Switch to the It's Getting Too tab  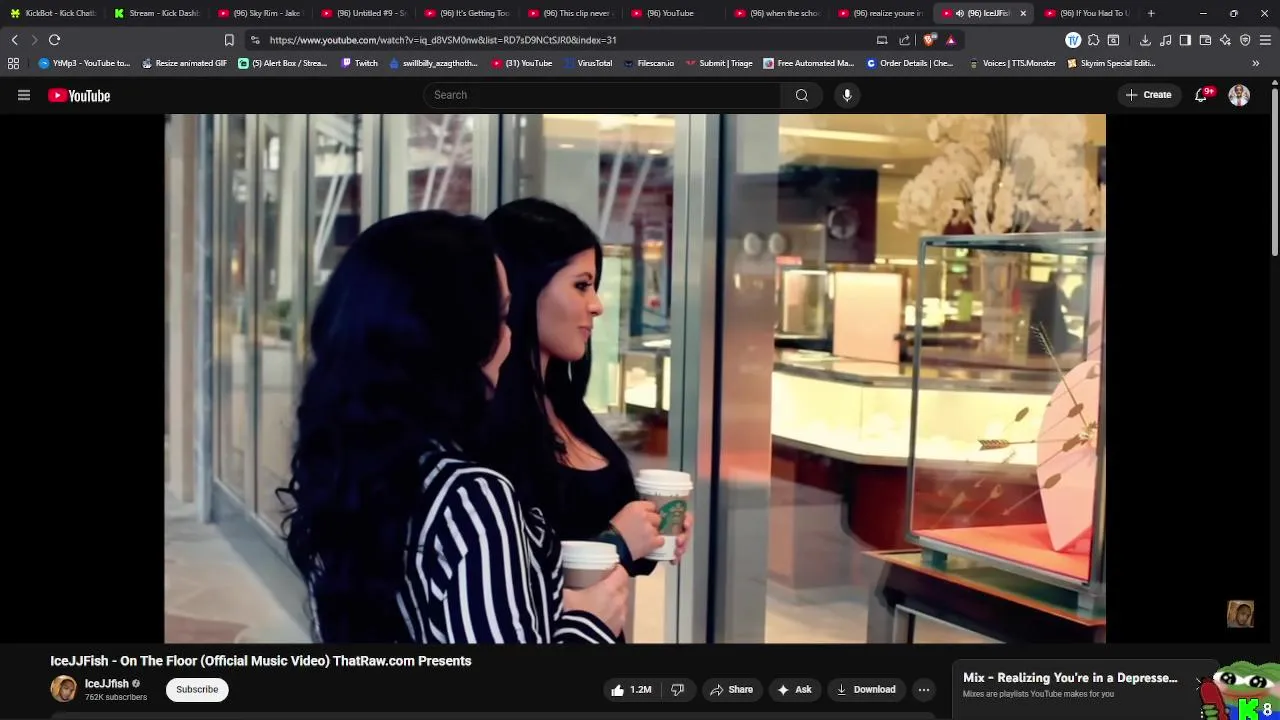point(467,13)
